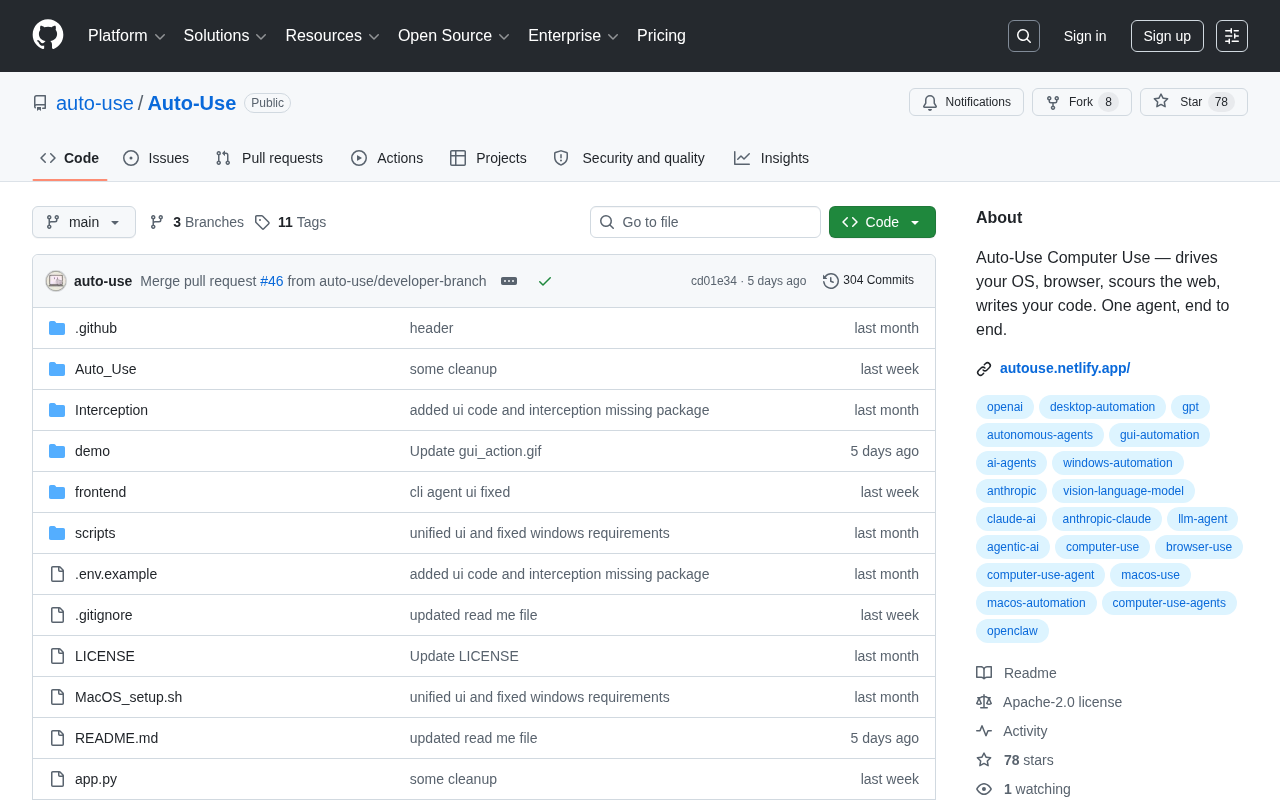Open the green Code dropdown button

(x=882, y=222)
